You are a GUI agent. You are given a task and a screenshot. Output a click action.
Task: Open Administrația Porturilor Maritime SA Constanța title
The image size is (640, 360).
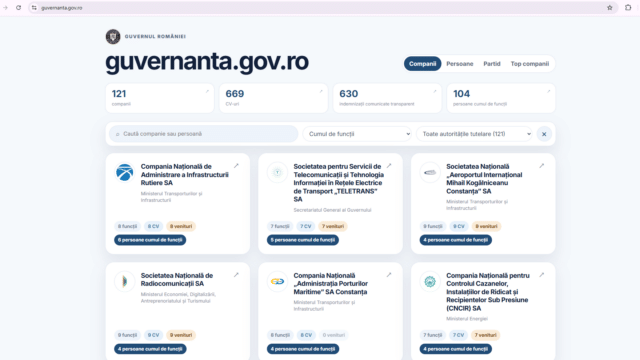click(331, 284)
